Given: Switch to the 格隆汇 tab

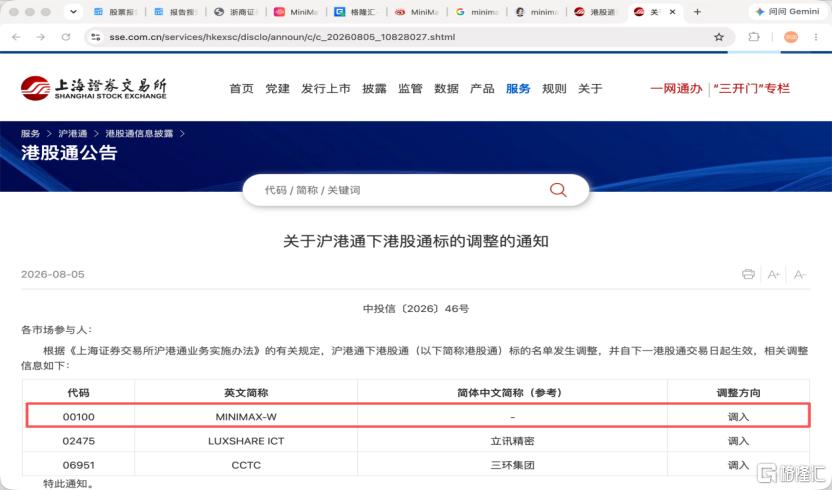Looking at the screenshot, I should [356, 12].
